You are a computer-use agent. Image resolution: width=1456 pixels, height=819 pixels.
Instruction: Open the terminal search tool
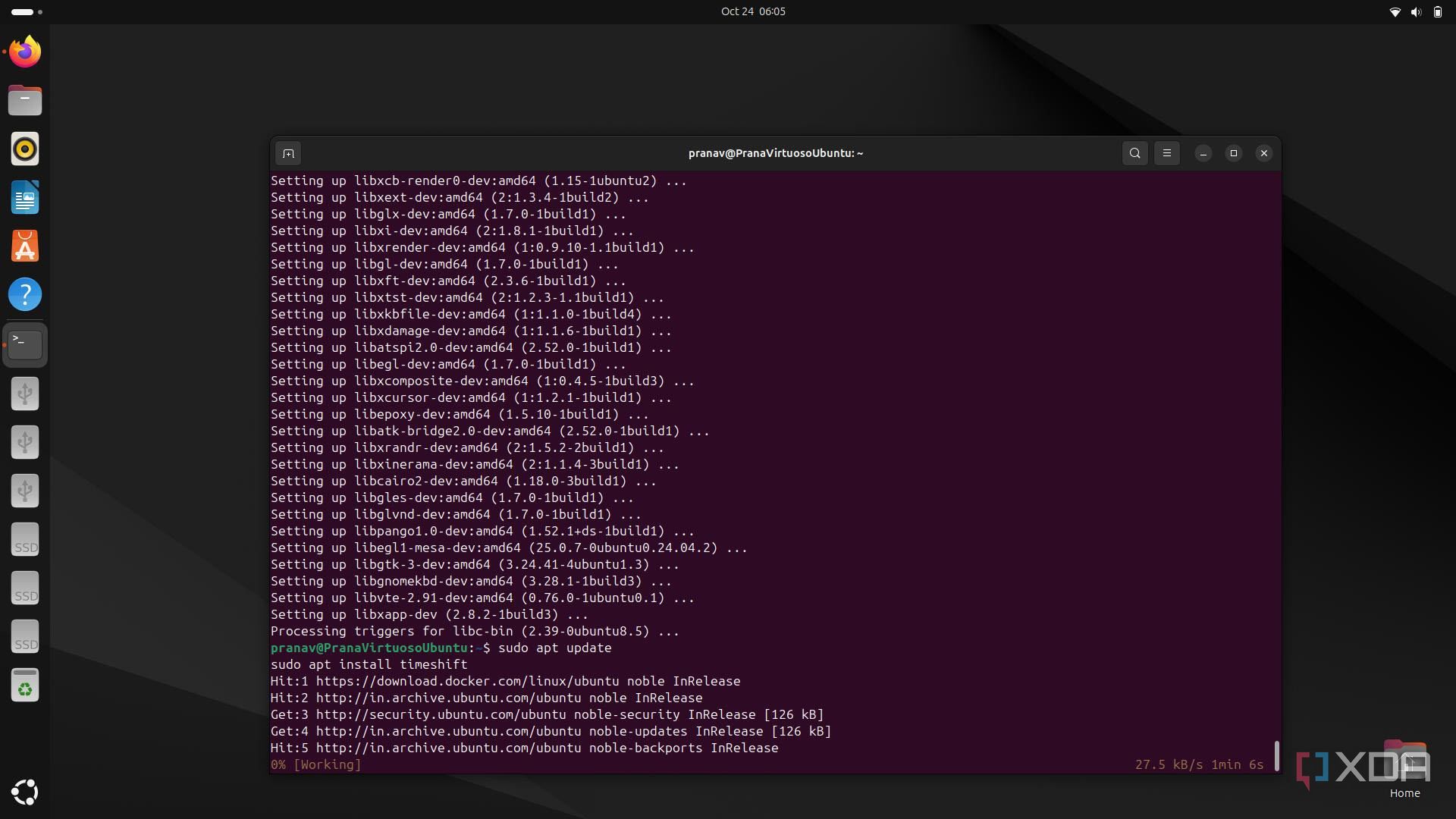click(x=1134, y=153)
